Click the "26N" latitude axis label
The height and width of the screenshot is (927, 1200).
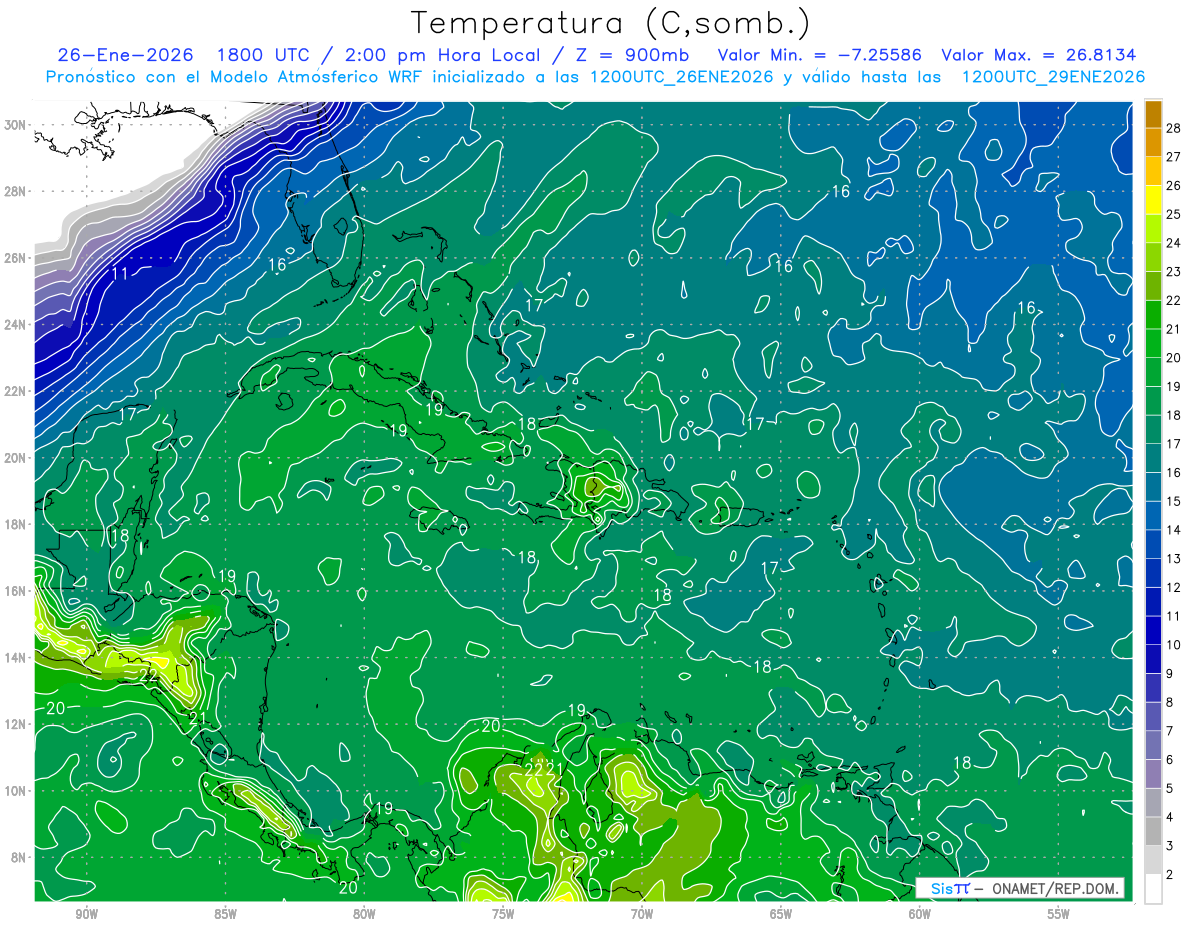pyautogui.click(x=15, y=258)
